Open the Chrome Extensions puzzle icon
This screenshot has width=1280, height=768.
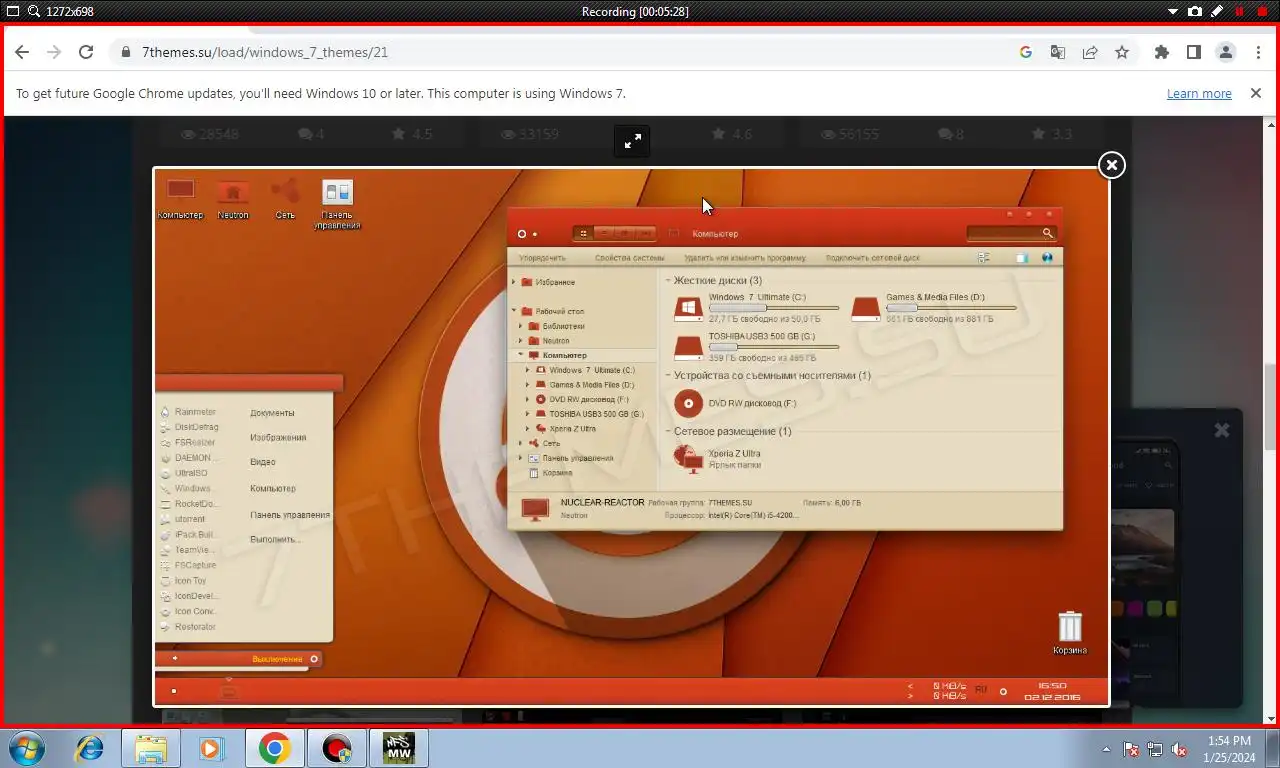point(1162,52)
